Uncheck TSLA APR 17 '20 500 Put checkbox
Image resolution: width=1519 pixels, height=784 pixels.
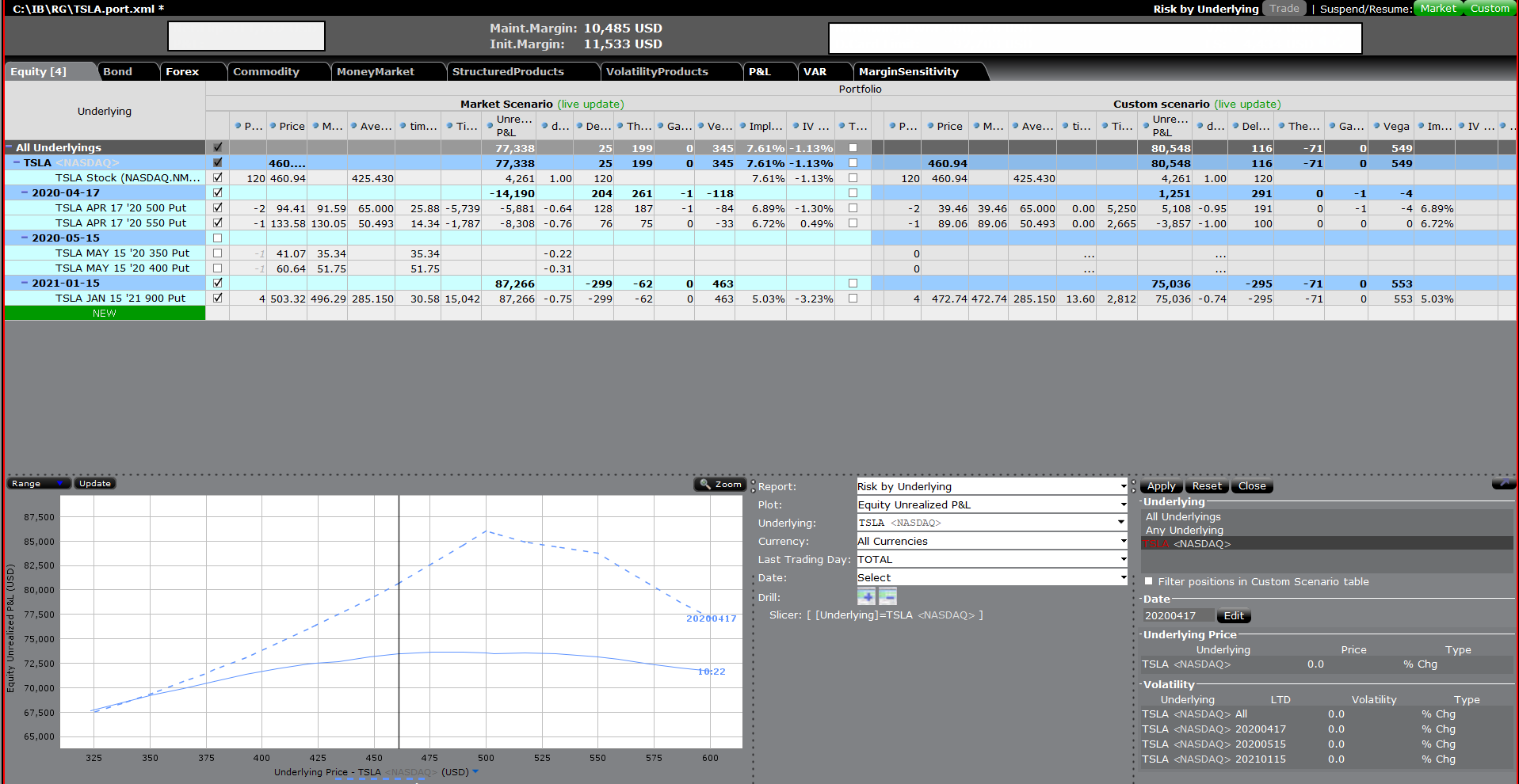[218, 207]
